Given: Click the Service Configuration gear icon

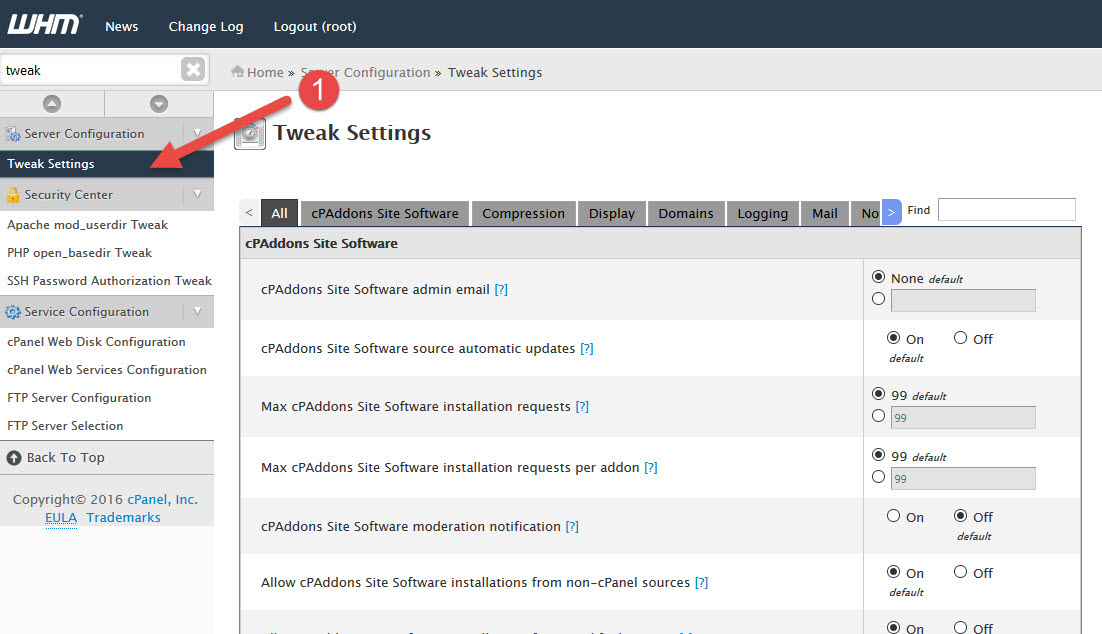Looking at the screenshot, I should pyautogui.click(x=14, y=311).
